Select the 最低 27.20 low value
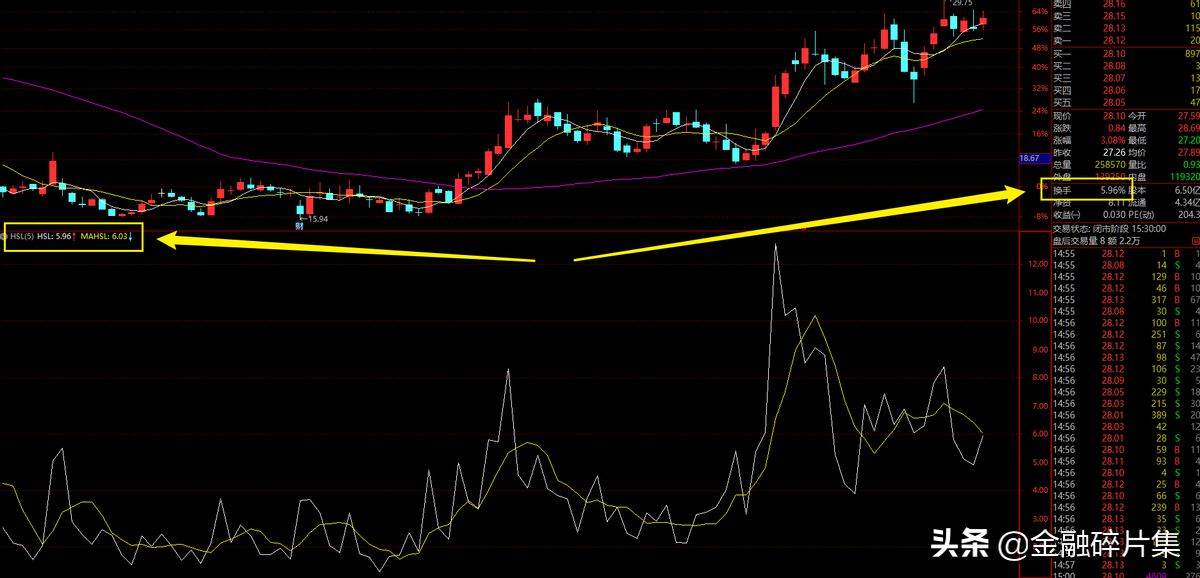This screenshot has height=578, width=1200. coord(1166,140)
